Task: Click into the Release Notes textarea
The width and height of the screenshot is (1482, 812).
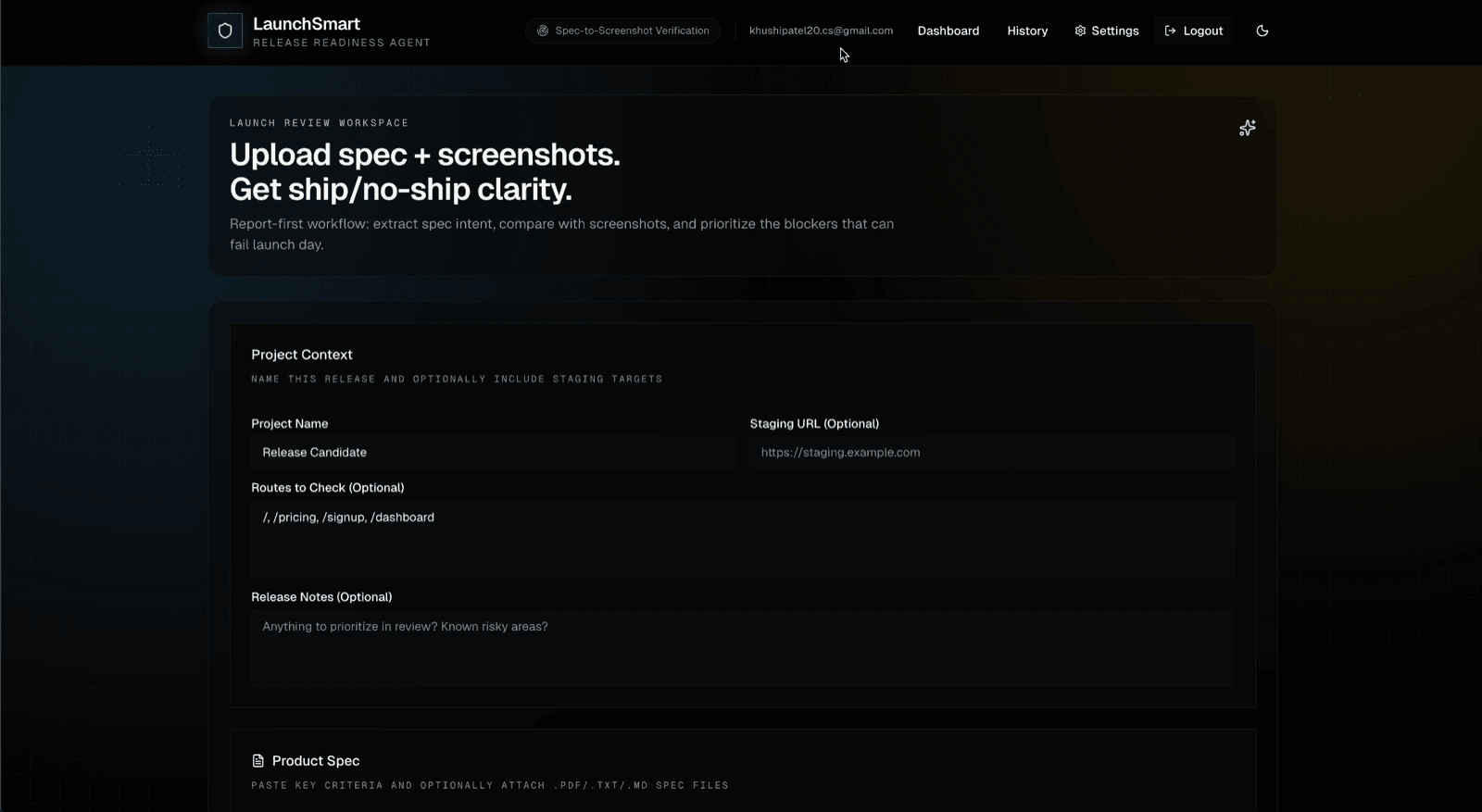Action: pyautogui.click(x=743, y=647)
